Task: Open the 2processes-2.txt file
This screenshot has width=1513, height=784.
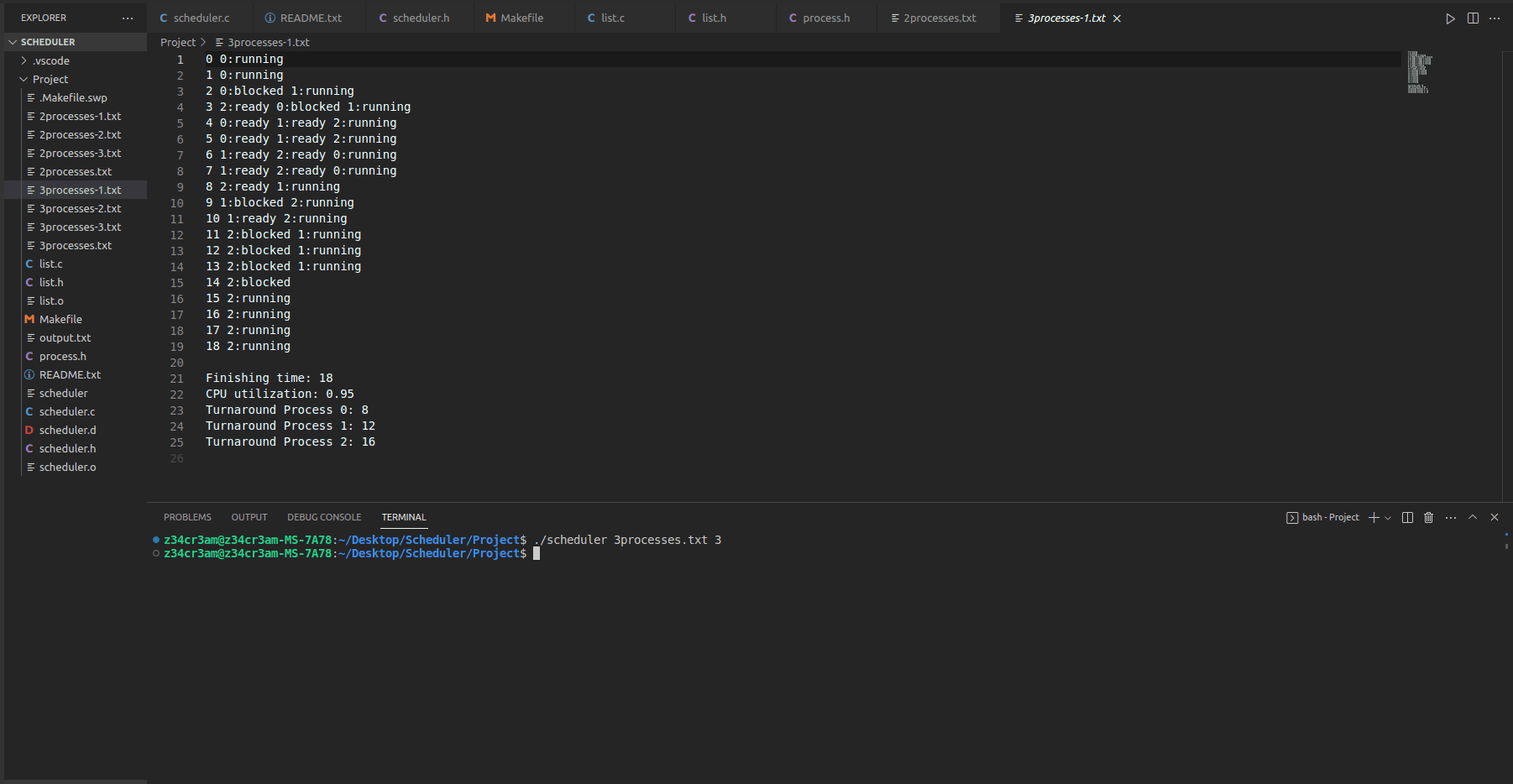Action: pos(80,134)
